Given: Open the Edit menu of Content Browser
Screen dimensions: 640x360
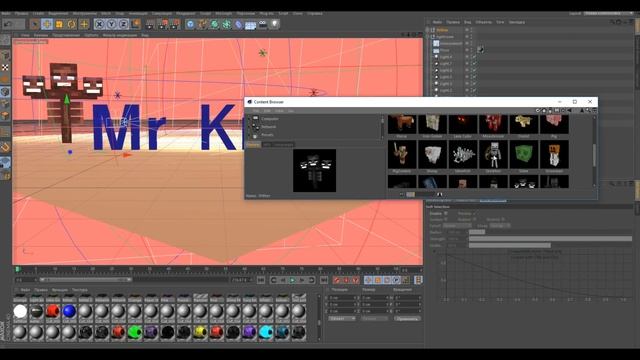Looking at the screenshot, I should tap(267, 111).
